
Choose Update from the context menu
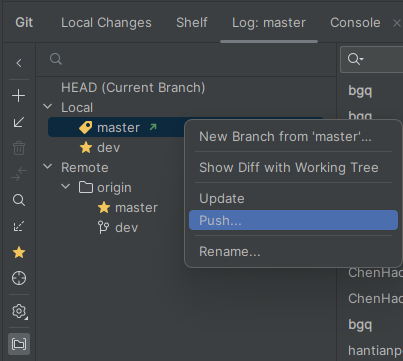pyautogui.click(x=293, y=198)
